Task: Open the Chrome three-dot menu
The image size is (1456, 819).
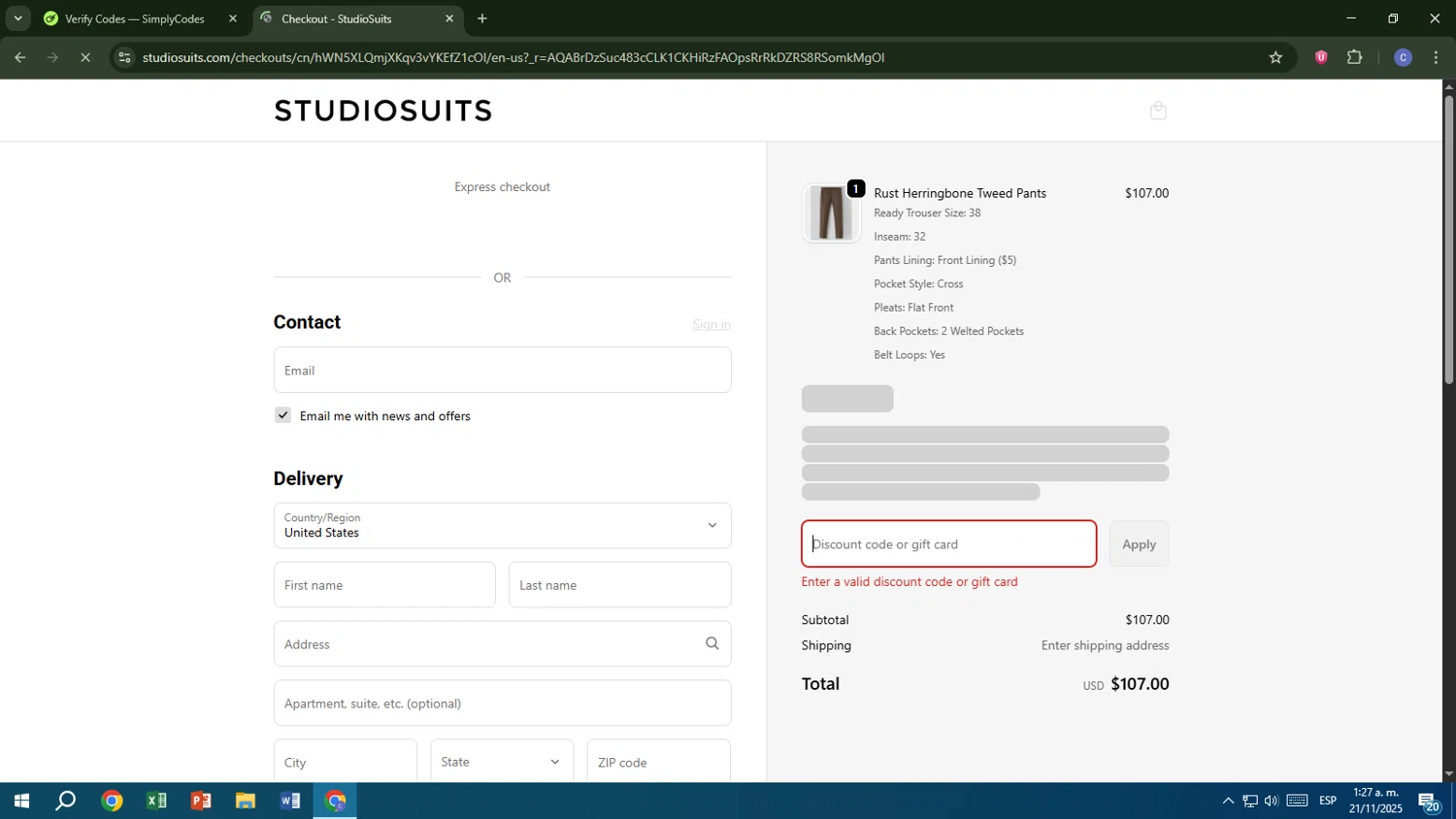Action: click(x=1437, y=57)
